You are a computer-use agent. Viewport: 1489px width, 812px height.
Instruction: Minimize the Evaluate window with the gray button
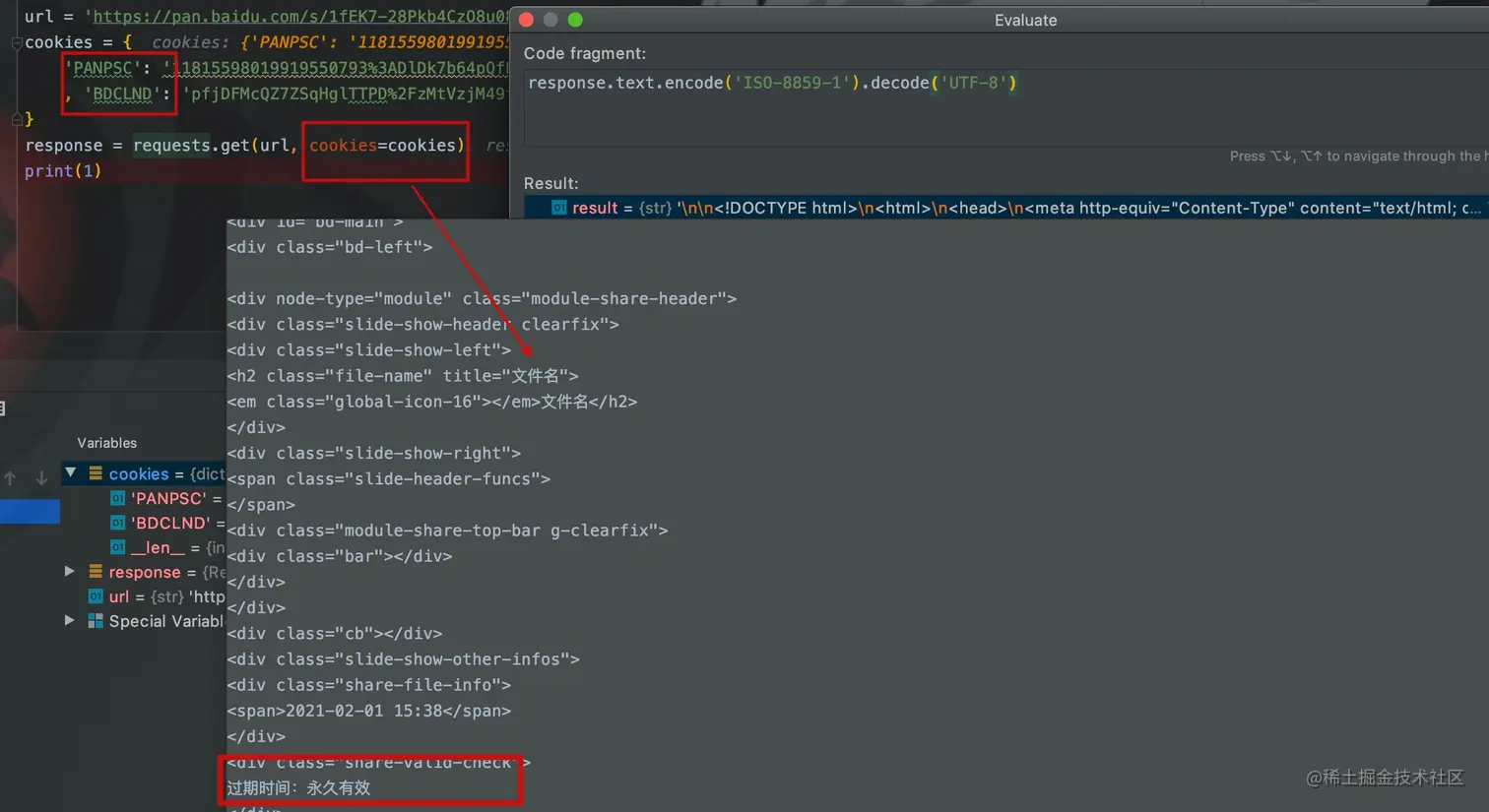tap(551, 20)
